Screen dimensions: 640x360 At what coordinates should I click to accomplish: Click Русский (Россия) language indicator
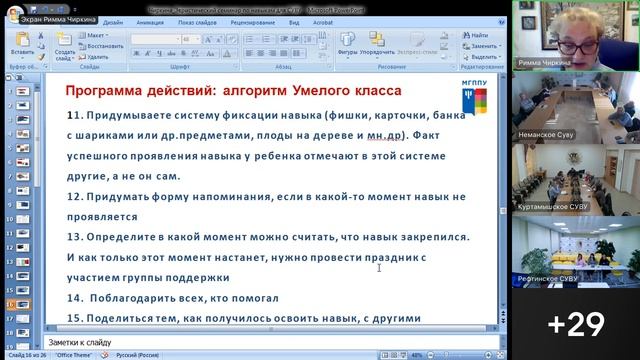coord(137,355)
